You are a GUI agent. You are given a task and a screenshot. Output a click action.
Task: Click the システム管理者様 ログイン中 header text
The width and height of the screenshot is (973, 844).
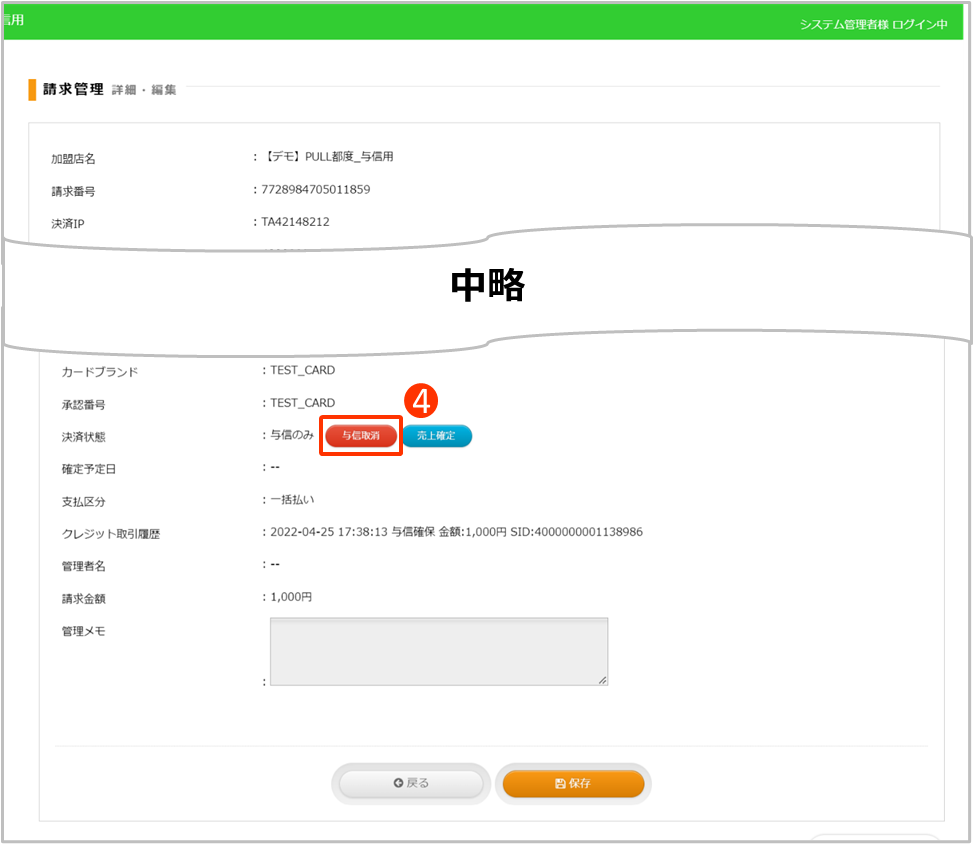pyautogui.click(x=872, y=24)
